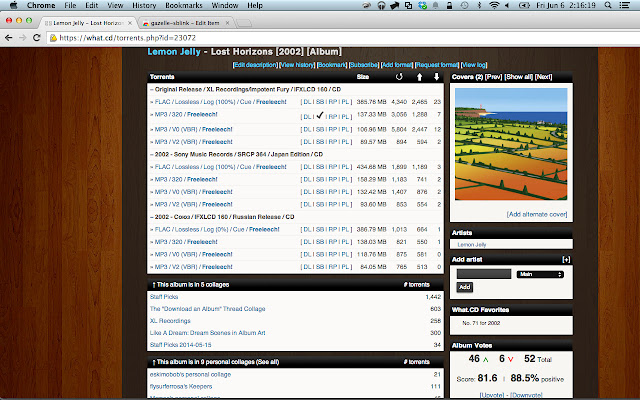Click the leechers down-arrow column icon
The image size is (640, 400).
click(436, 75)
